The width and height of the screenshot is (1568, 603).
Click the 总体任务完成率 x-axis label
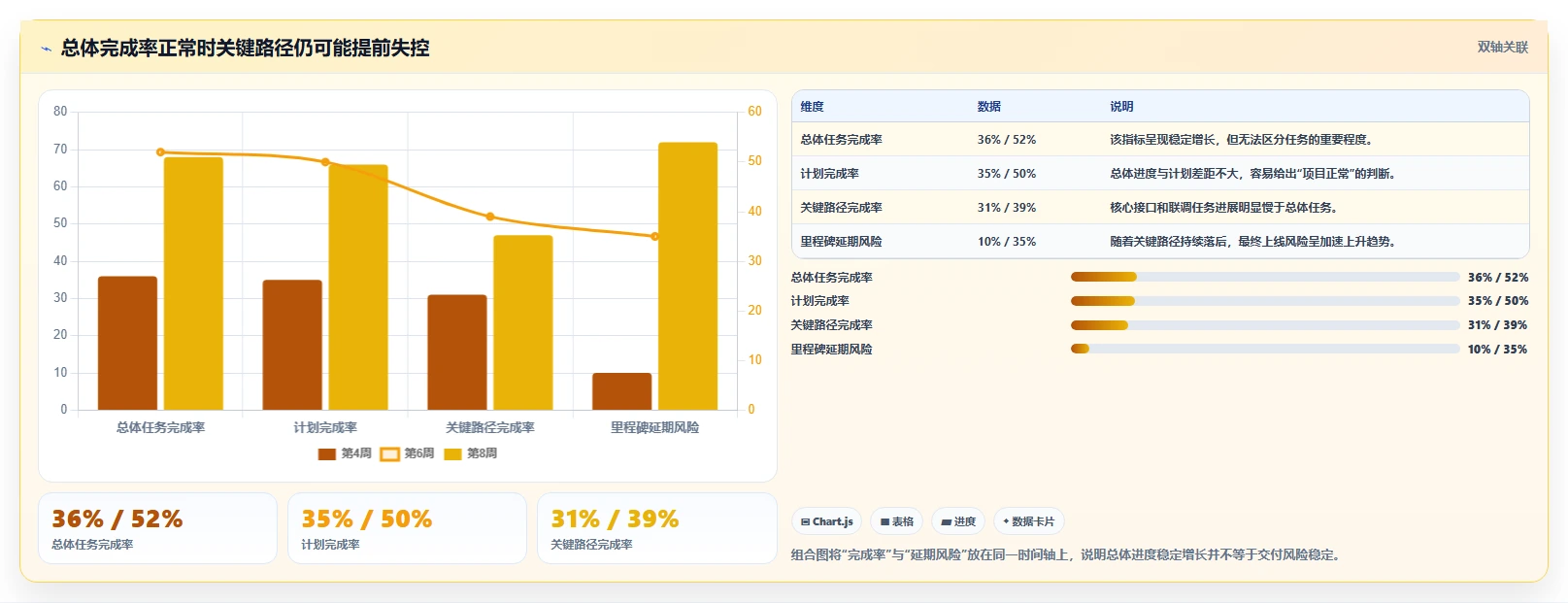point(160,427)
